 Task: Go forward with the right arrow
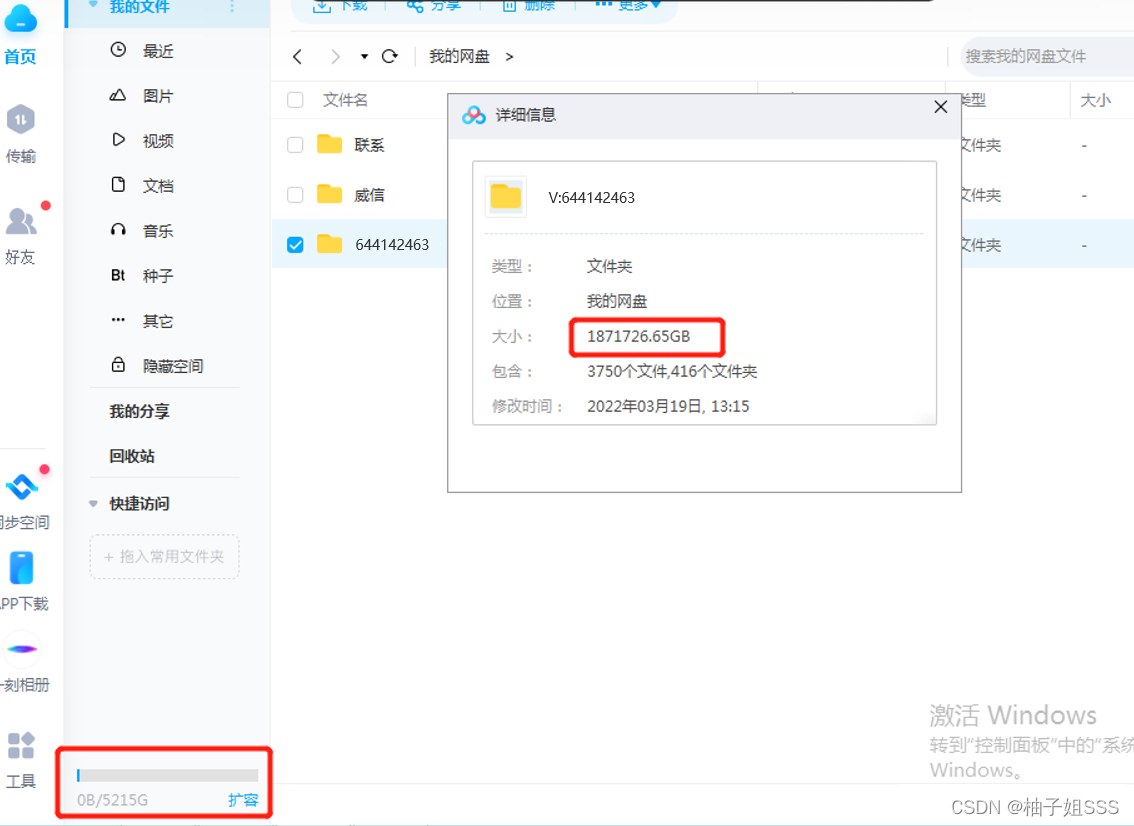[x=335, y=56]
